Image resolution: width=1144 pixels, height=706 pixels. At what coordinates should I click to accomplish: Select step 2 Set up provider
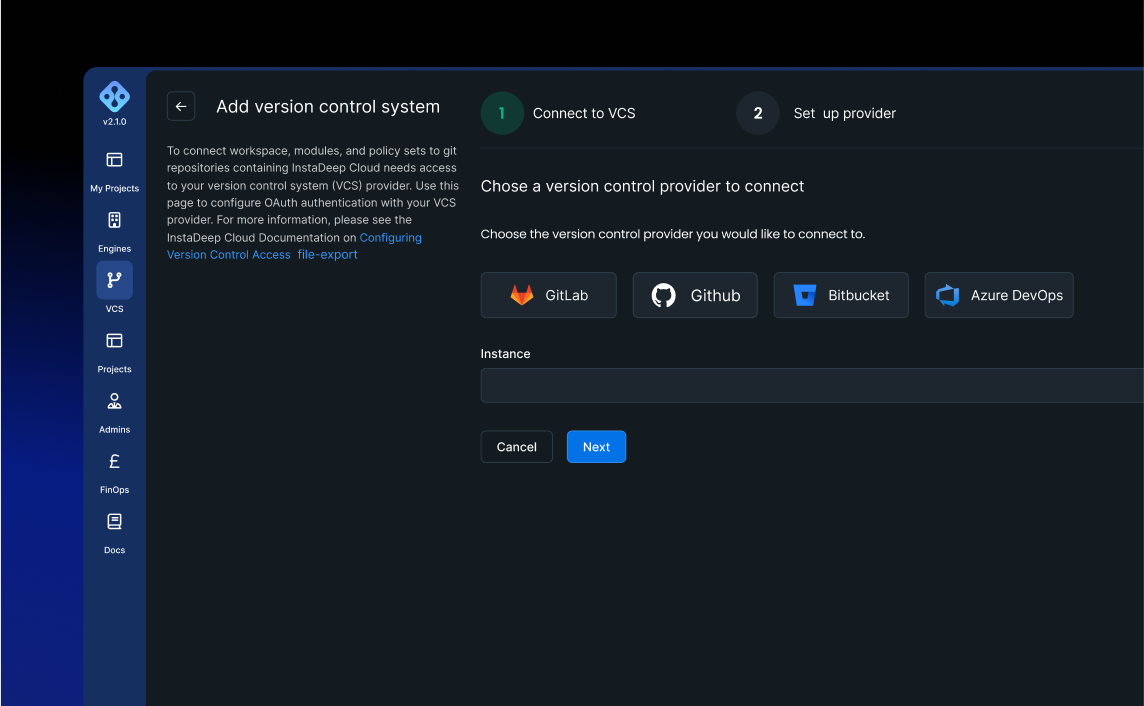tap(816, 113)
